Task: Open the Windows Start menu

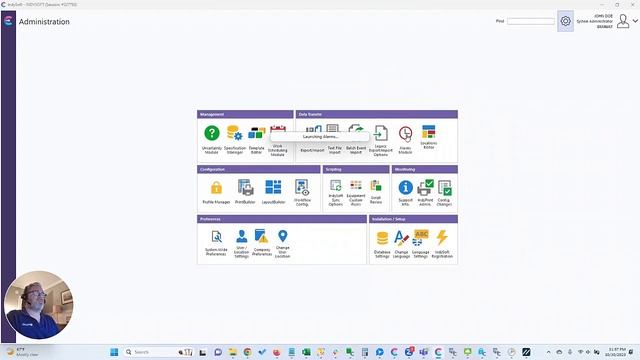Action: pyautogui.click(x=114, y=352)
